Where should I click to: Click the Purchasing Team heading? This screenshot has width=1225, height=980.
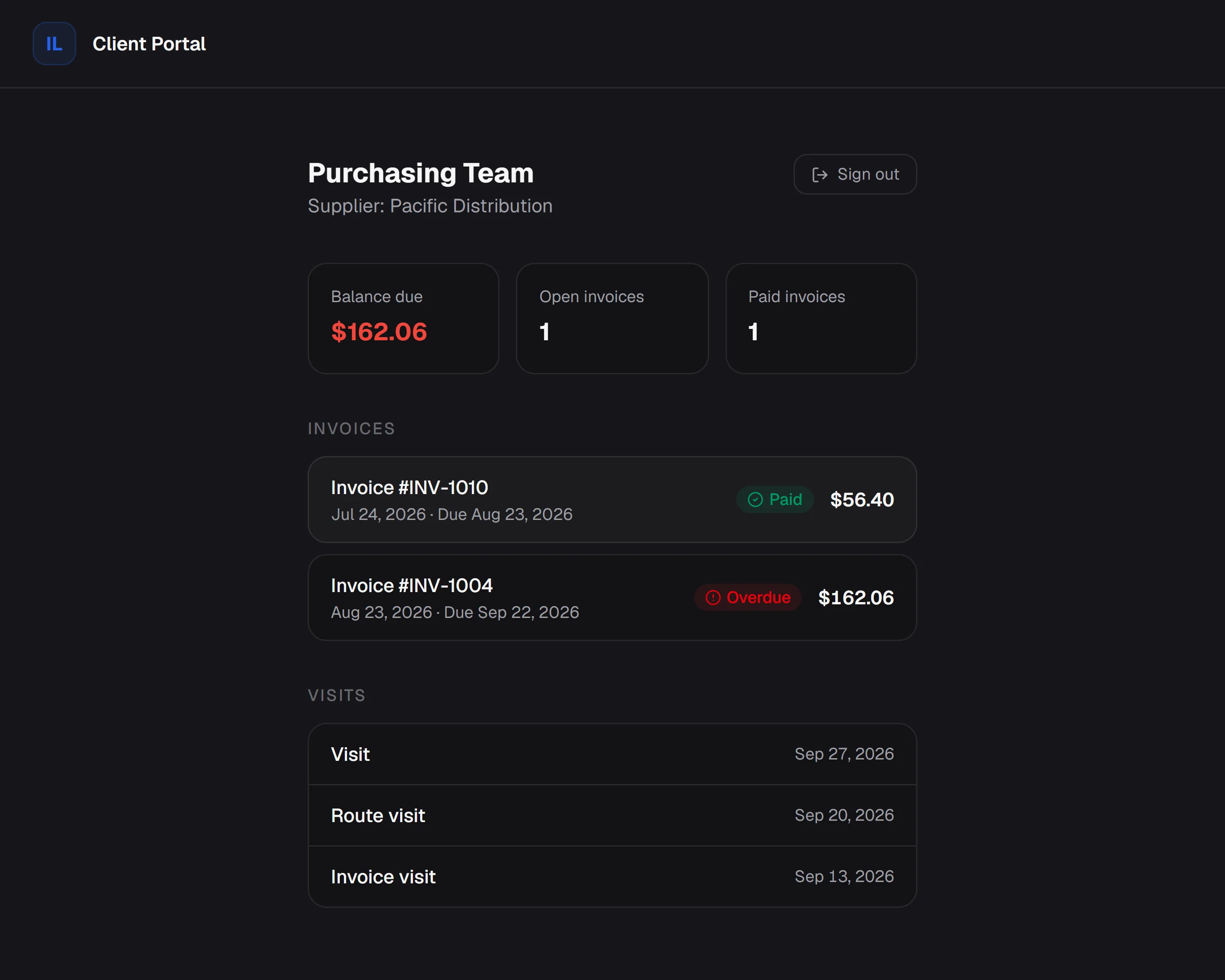(421, 173)
